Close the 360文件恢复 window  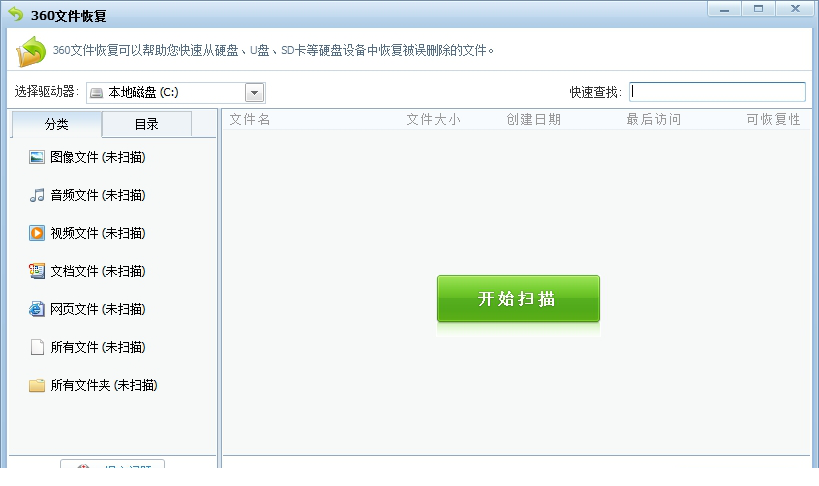tap(795, 9)
